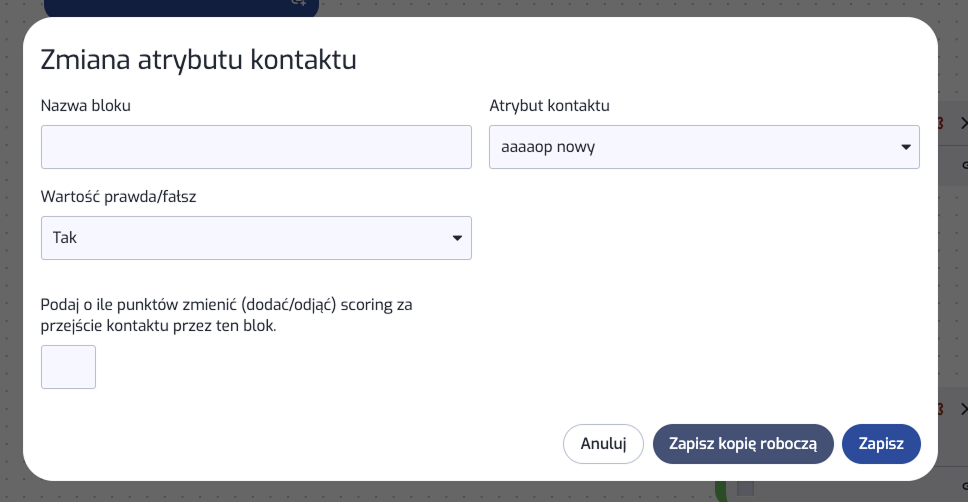Screen dimensions: 968x502
Task: Click the small grey square below the dialog
Action: click(x=745, y=488)
